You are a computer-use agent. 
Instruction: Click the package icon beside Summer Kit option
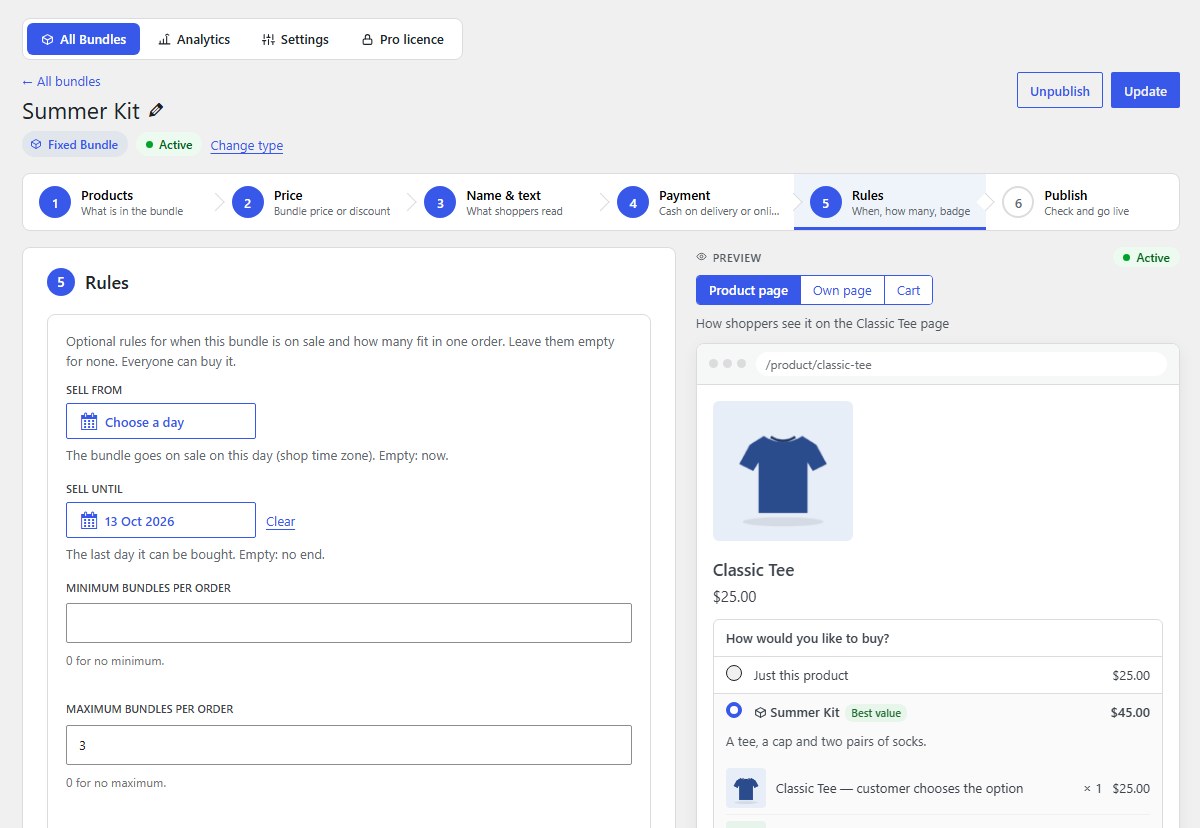click(x=760, y=713)
